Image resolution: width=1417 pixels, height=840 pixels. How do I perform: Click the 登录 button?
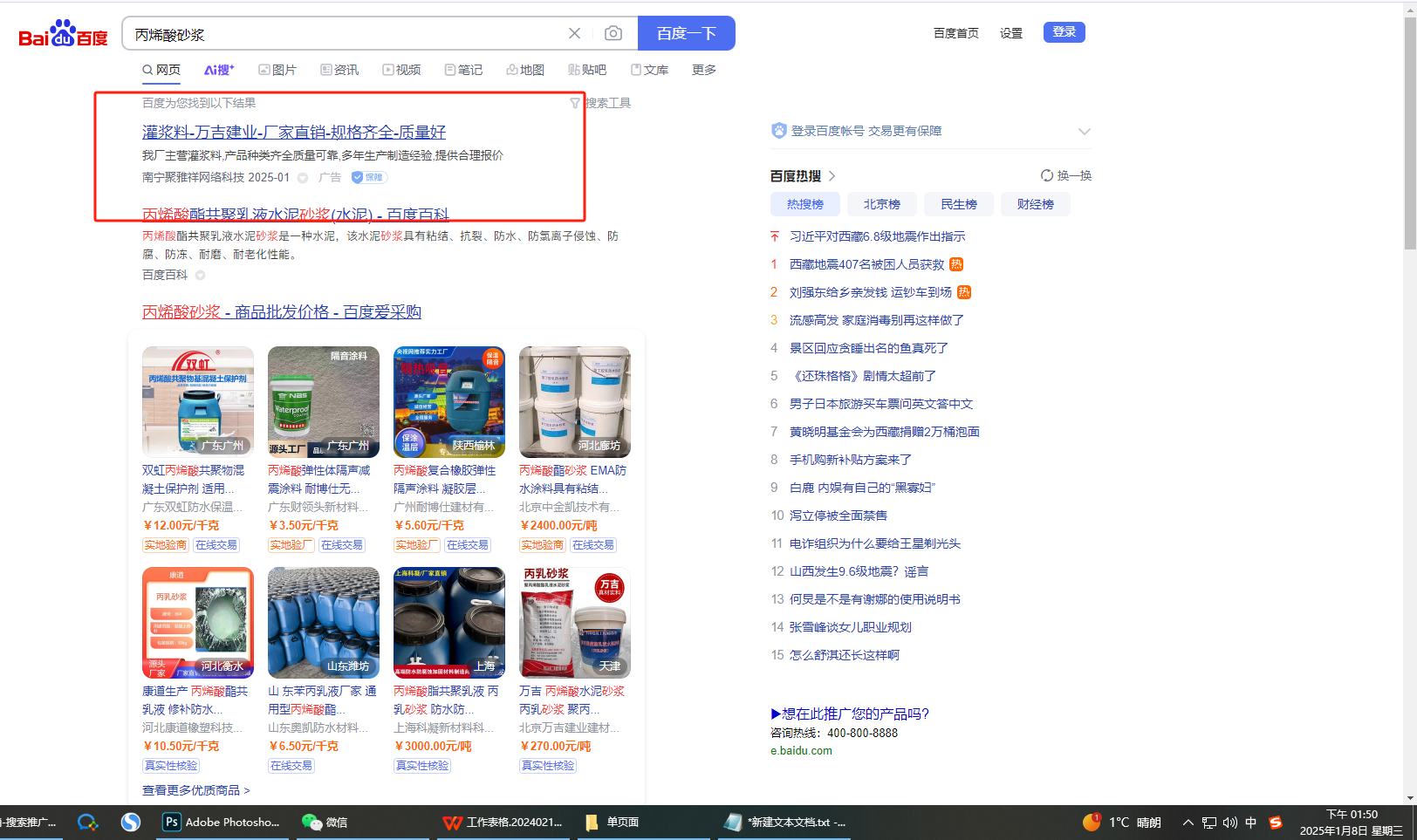tap(1064, 32)
